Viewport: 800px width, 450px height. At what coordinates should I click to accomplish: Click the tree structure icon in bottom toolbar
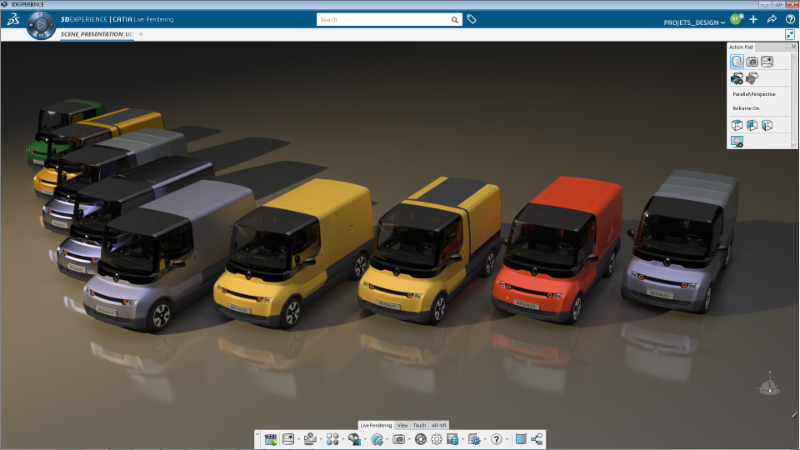[537, 439]
